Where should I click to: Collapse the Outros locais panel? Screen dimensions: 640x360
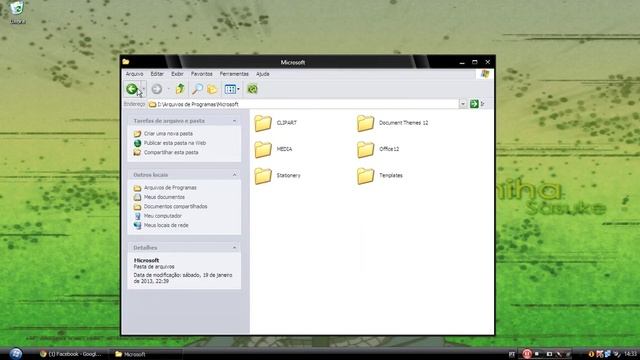[x=234, y=175]
